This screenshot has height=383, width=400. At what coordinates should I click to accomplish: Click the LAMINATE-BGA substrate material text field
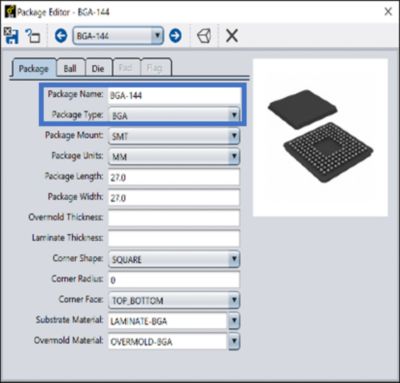[168, 321]
